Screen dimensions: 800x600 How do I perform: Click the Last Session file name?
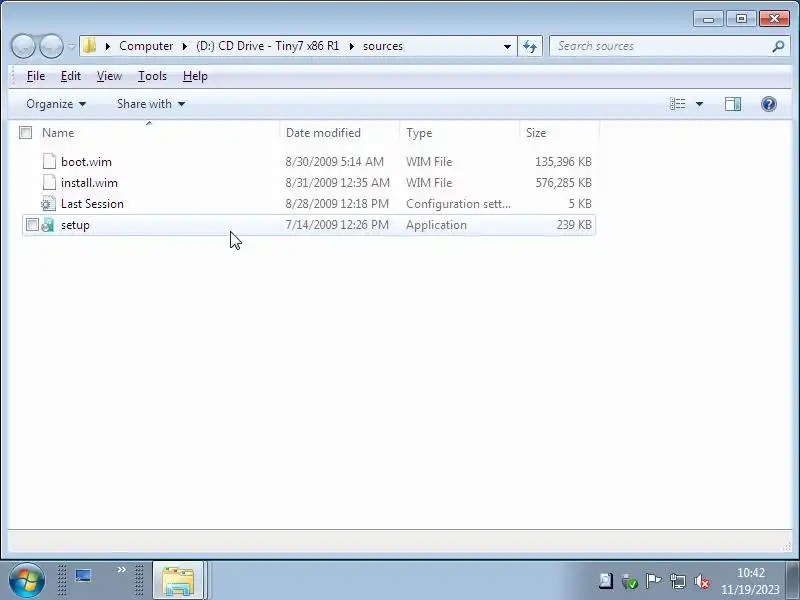pos(92,204)
